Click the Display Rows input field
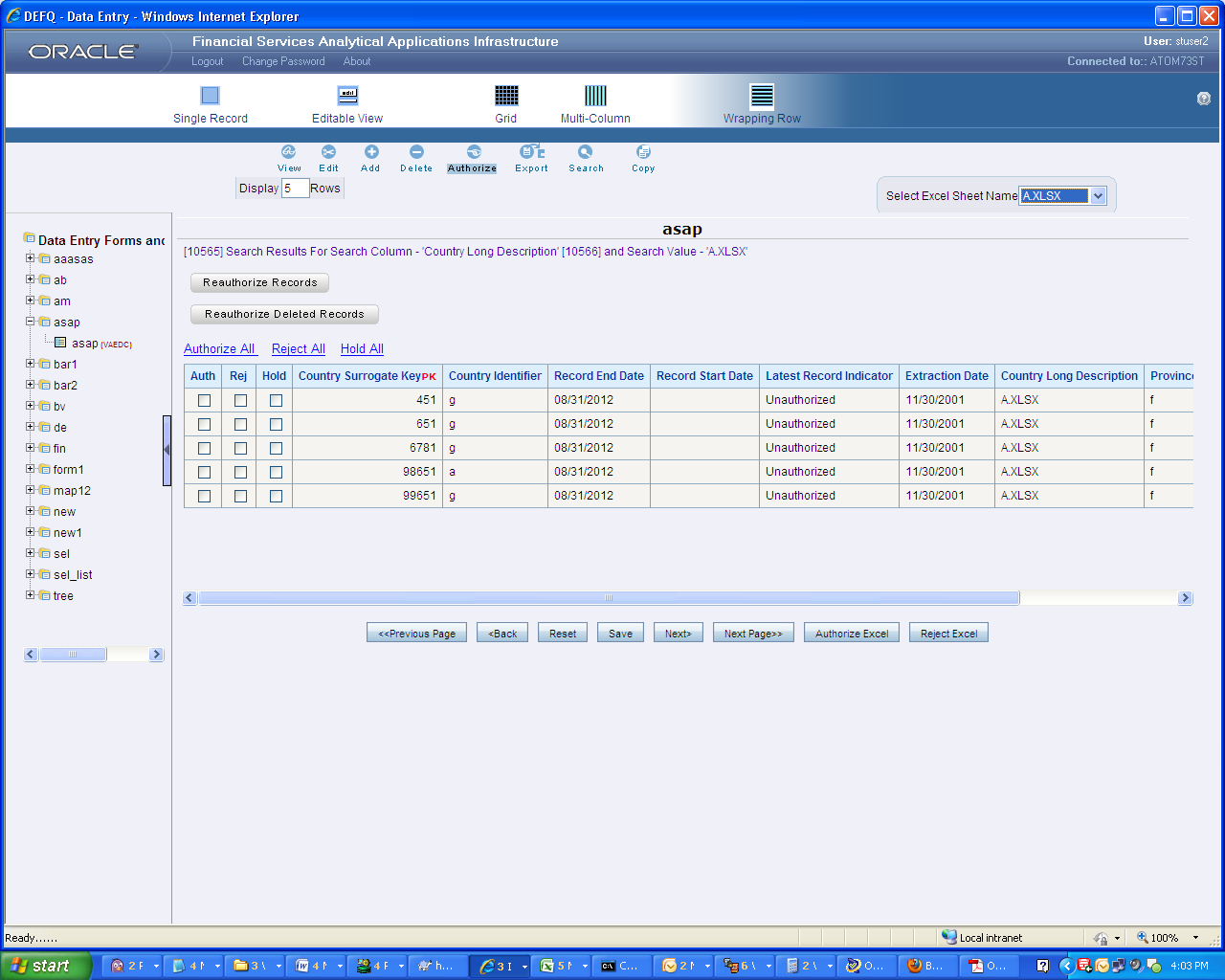Screen dimensions: 1225x980 point(296,189)
